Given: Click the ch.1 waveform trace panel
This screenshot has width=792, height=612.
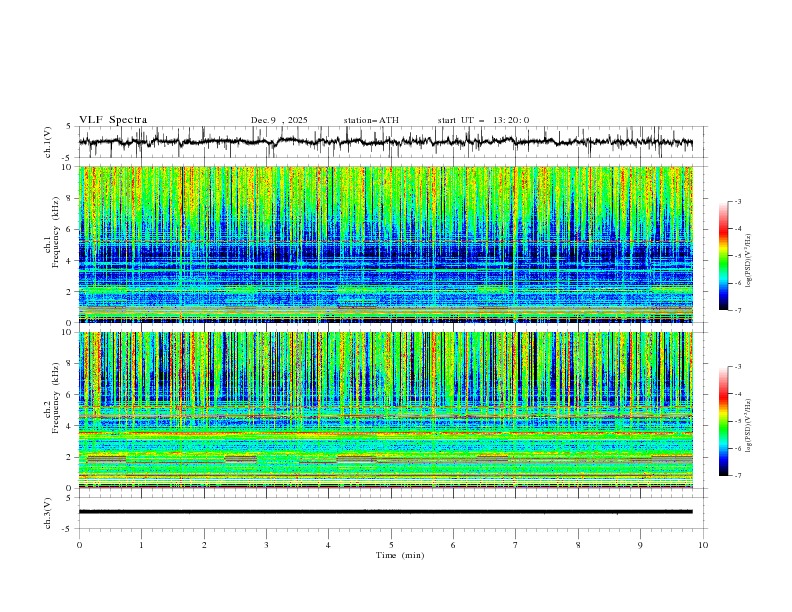Looking at the screenshot, I should (x=393, y=142).
